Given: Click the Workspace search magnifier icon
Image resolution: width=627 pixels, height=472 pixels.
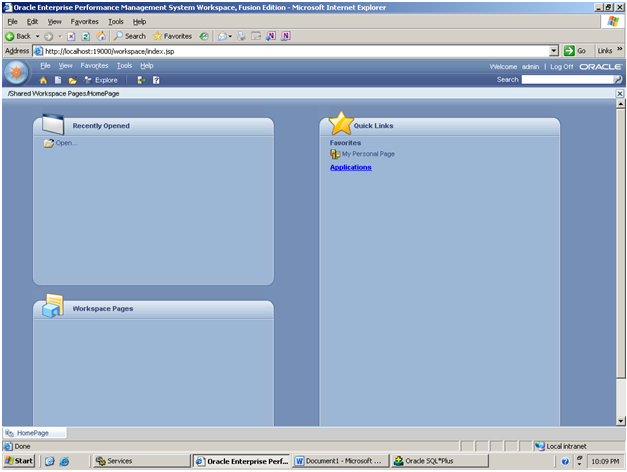Looking at the screenshot, I should point(618,80).
